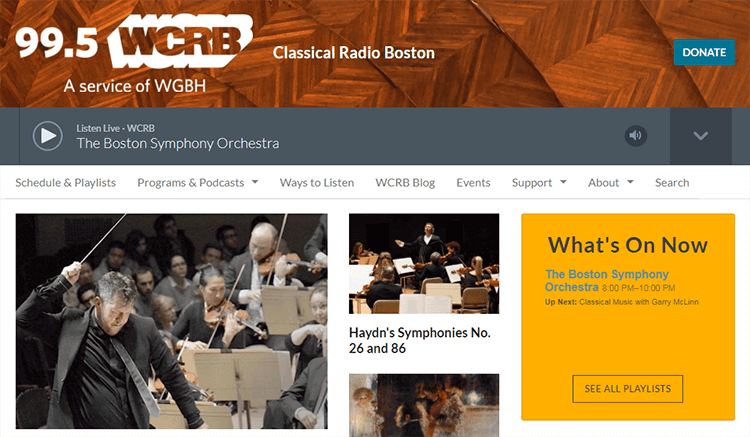Visit the WCRB Blog

point(405,183)
